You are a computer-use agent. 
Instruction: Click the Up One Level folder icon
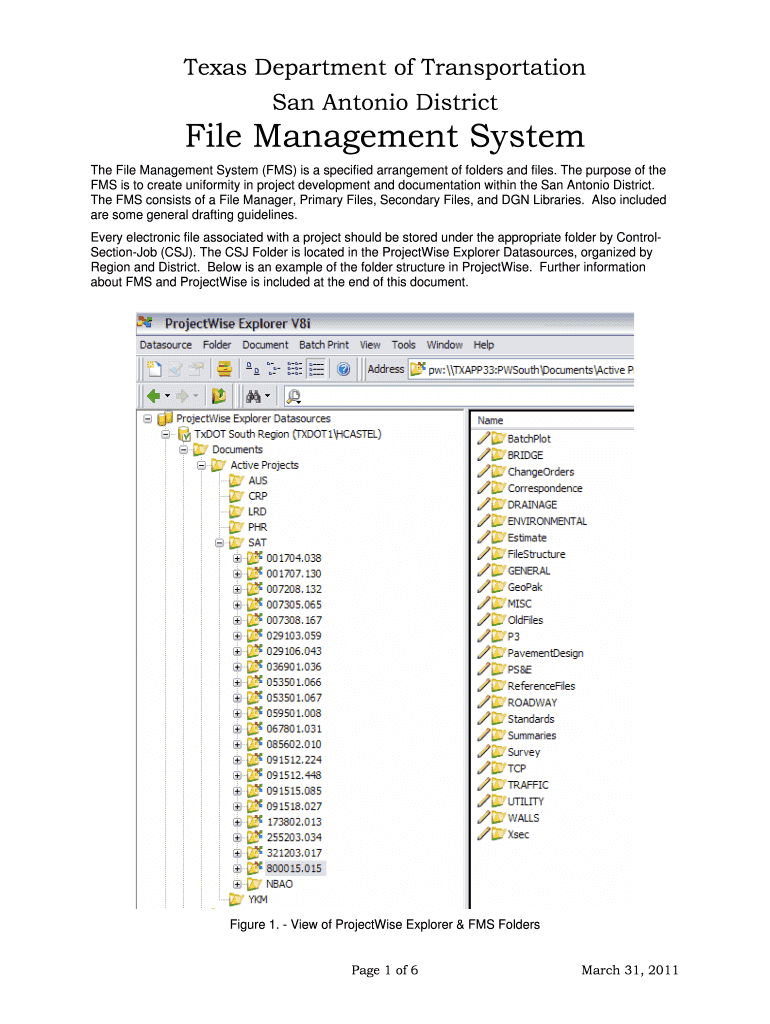[218, 395]
